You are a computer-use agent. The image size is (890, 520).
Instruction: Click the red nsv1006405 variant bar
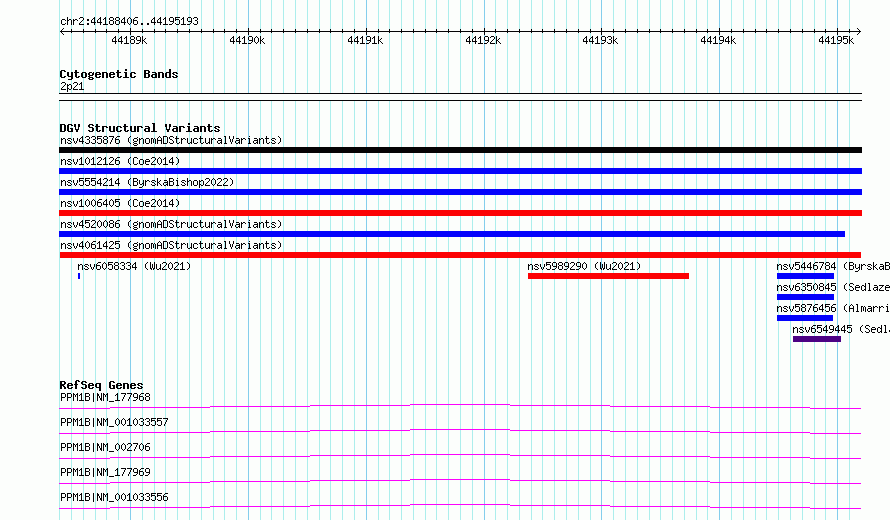tap(460, 213)
